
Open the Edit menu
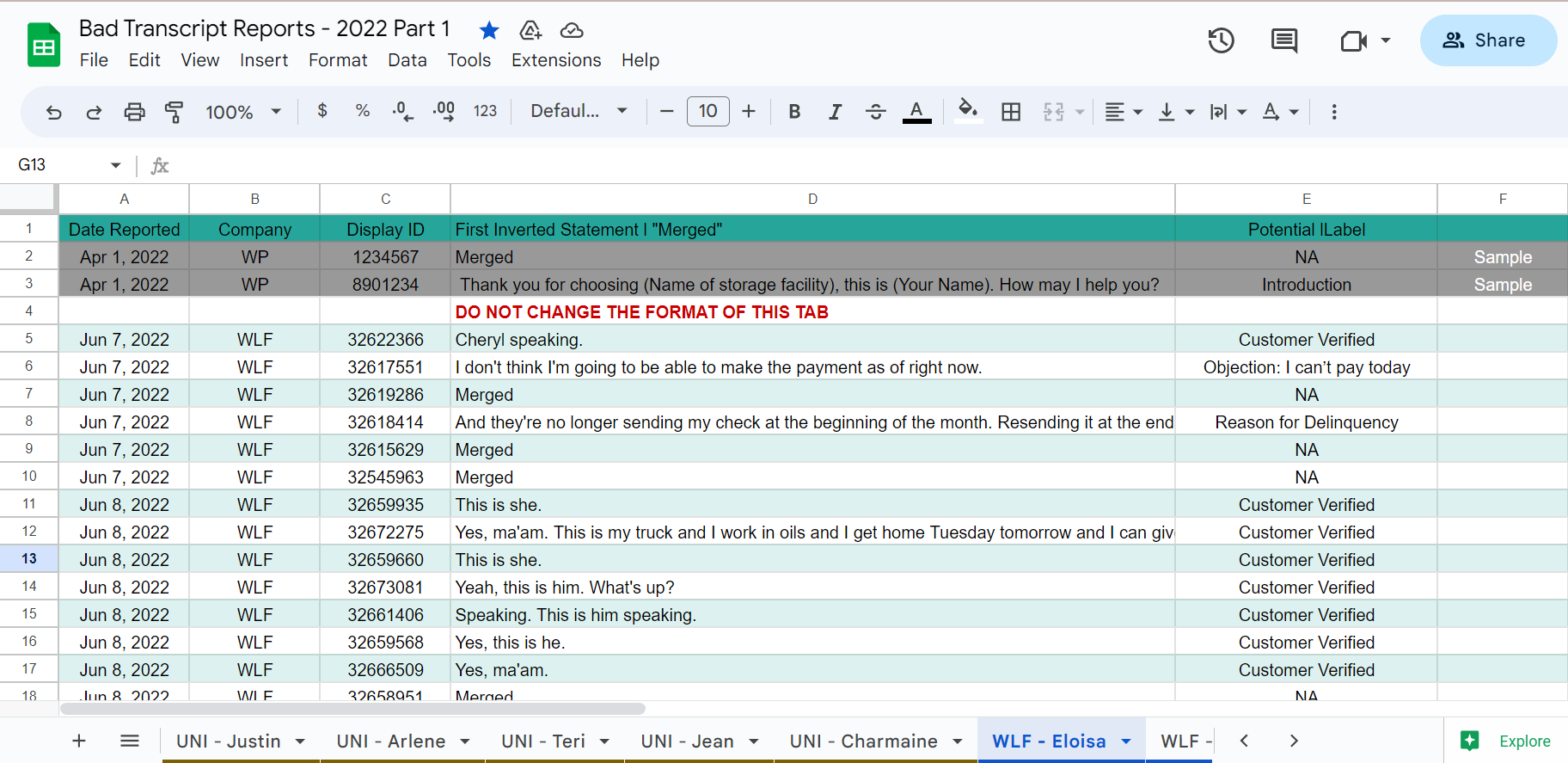tap(144, 60)
